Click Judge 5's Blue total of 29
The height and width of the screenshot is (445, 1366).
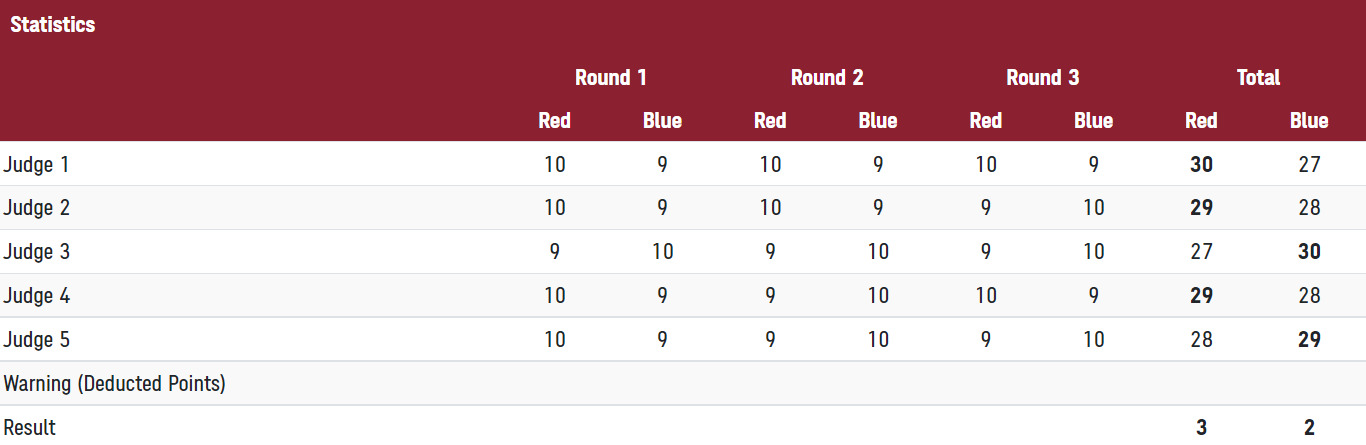1309,340
